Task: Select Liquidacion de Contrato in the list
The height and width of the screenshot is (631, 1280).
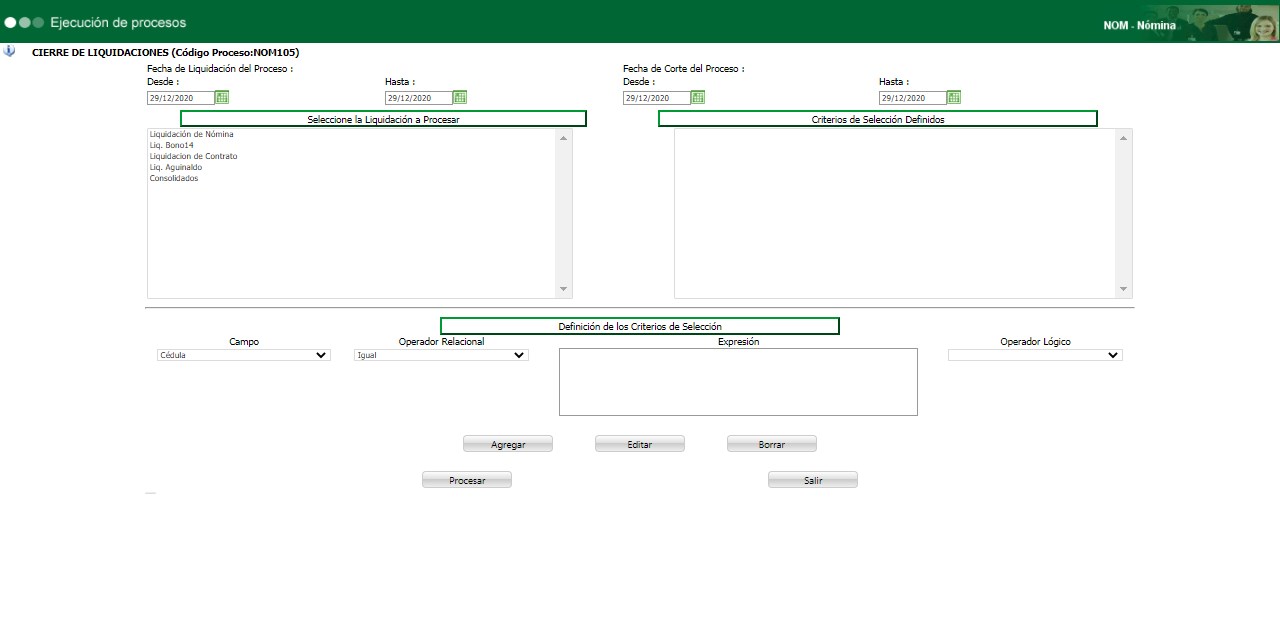Action: click(x=194, y=156)
